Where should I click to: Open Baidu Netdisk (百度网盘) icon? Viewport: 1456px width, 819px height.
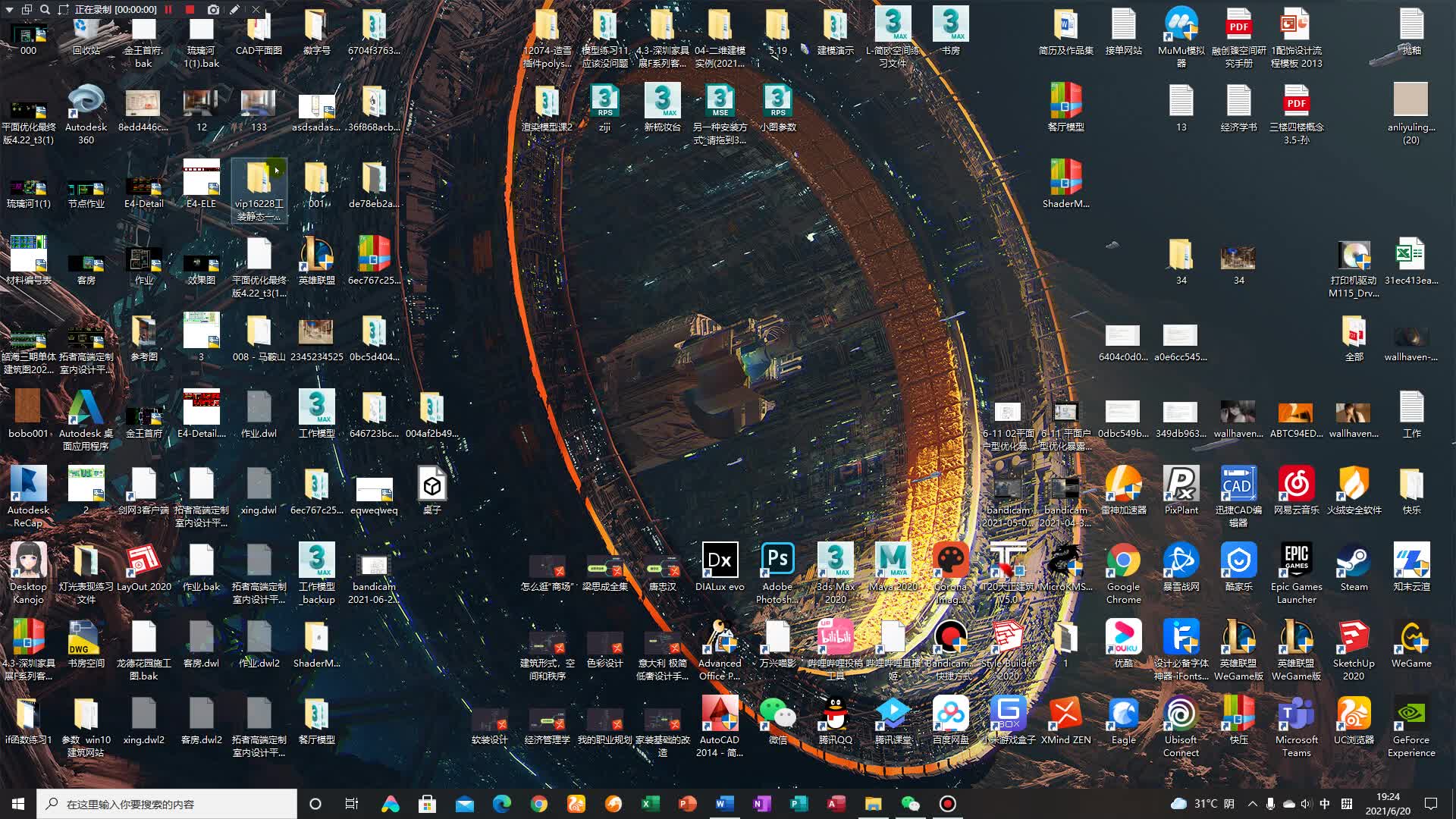[950, 720]
